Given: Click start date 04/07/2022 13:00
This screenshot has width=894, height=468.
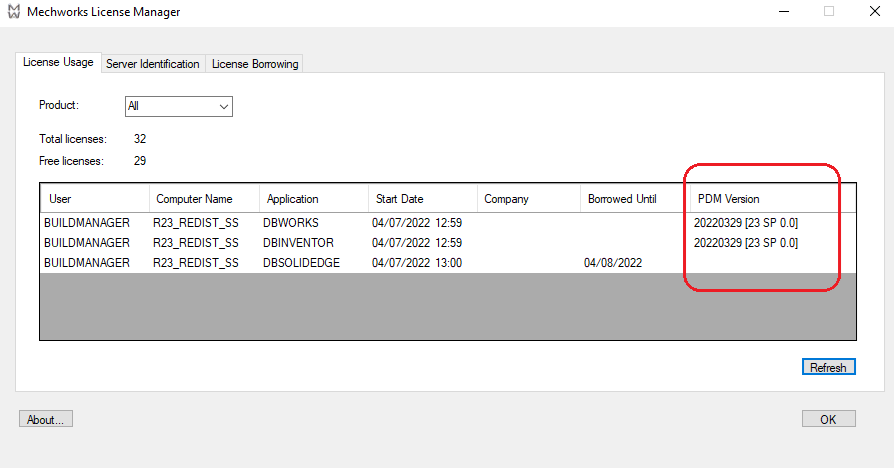Looking at the screenshot, I should (x=417, y=263).
